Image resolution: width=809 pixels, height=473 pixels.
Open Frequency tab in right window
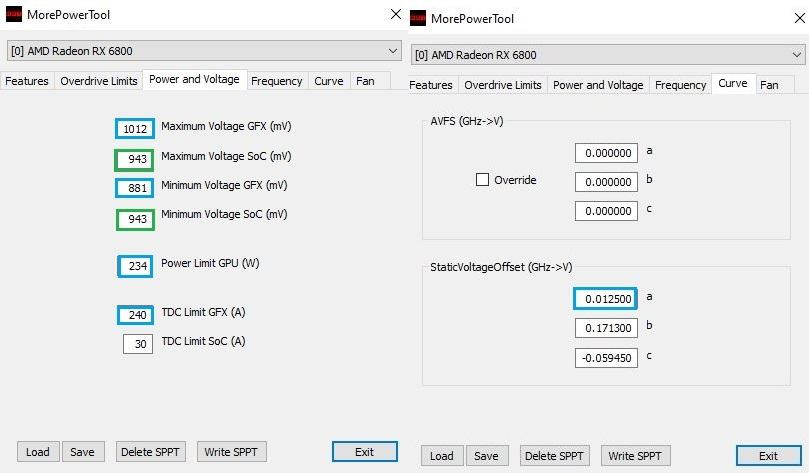pos(681,85)
